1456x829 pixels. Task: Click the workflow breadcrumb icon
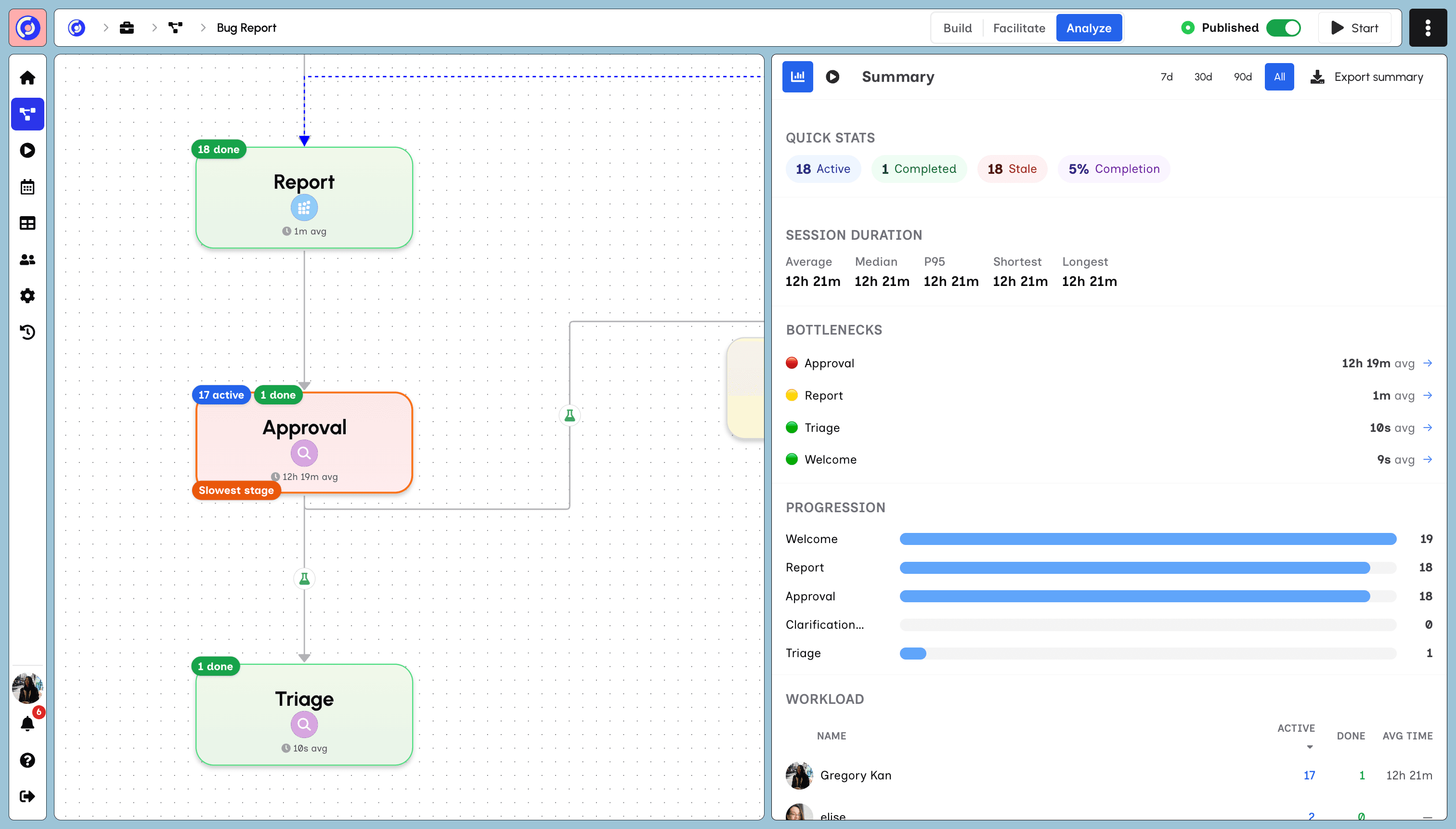(x=175, y=27)
